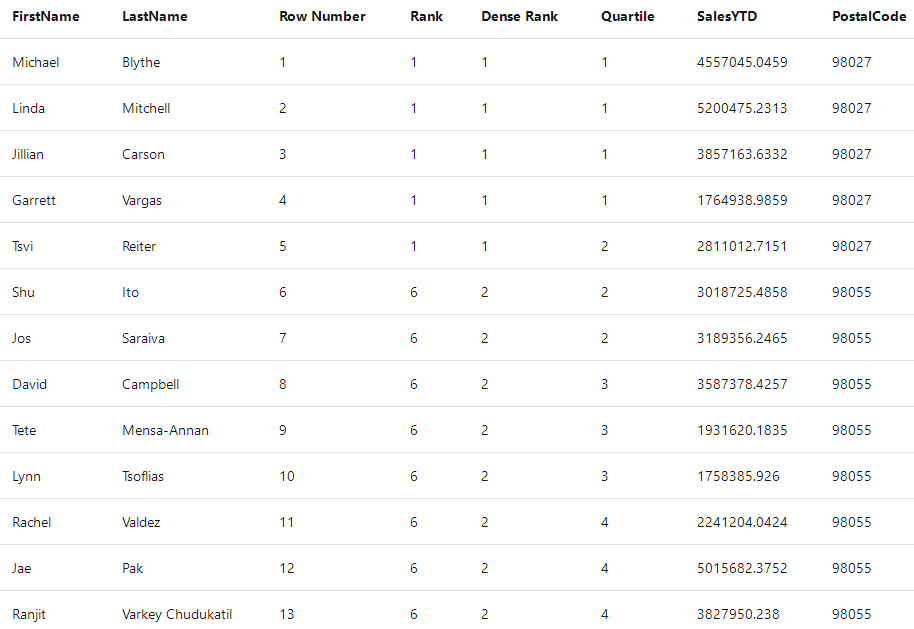Image resolution: width=914 pixels, height=629 pixels.
Task: Select the sales value 1931620.1835
Action: 742,431
